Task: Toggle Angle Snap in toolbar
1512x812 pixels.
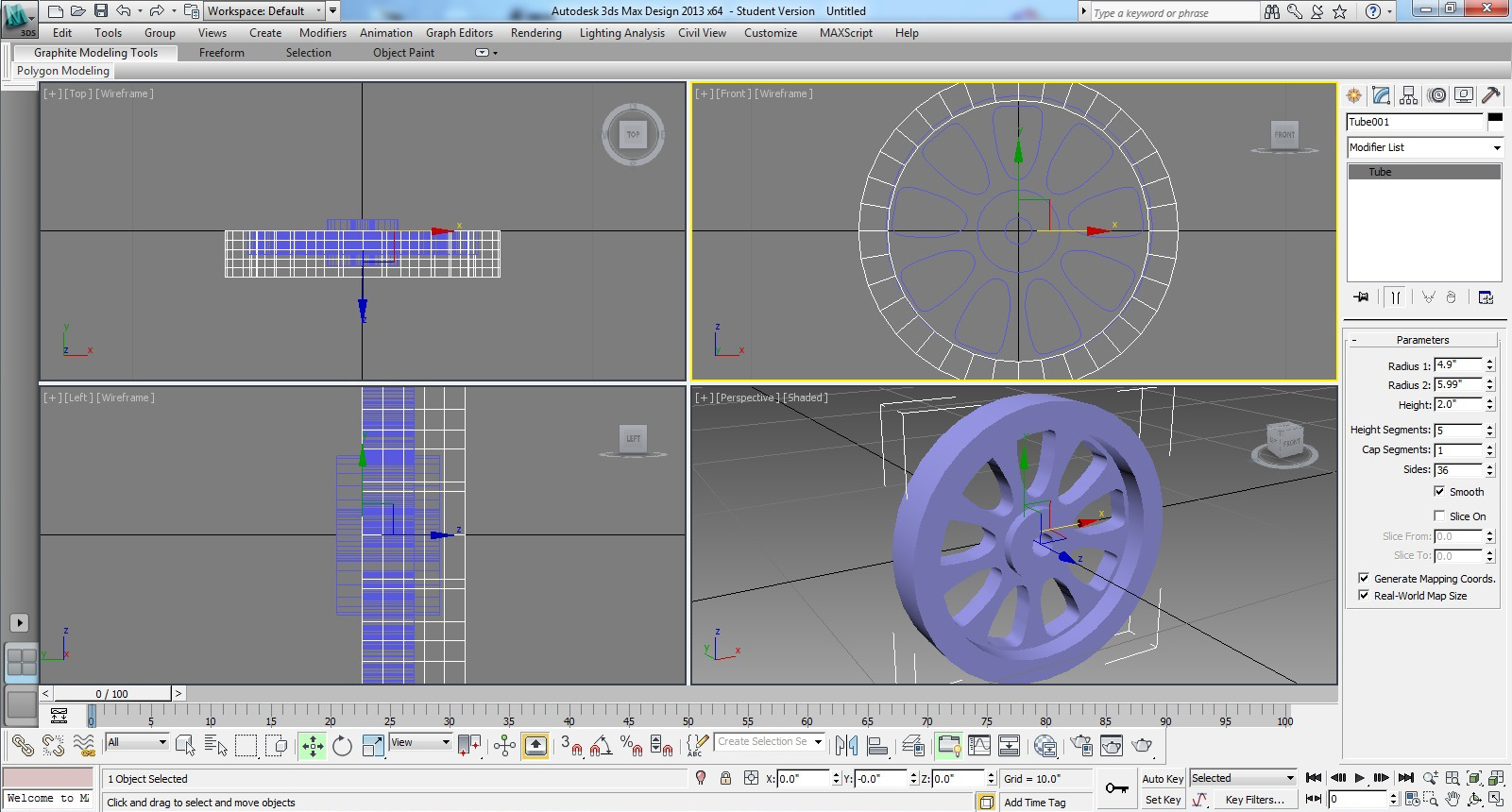Action: tap(601, 746)
